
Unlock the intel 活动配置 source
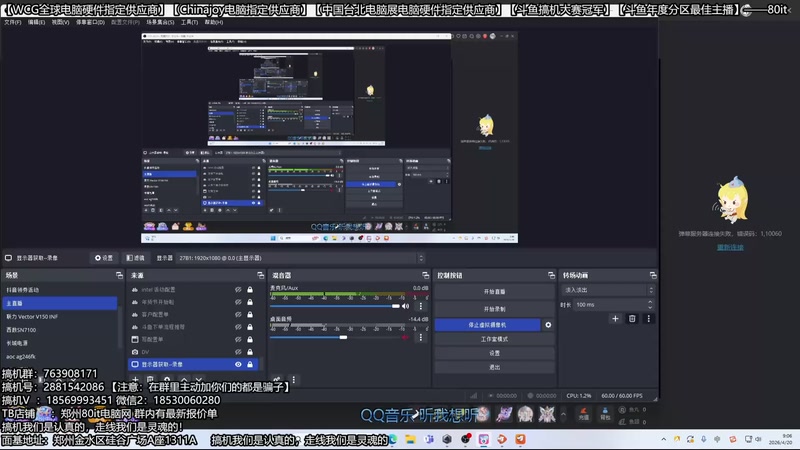250,290
